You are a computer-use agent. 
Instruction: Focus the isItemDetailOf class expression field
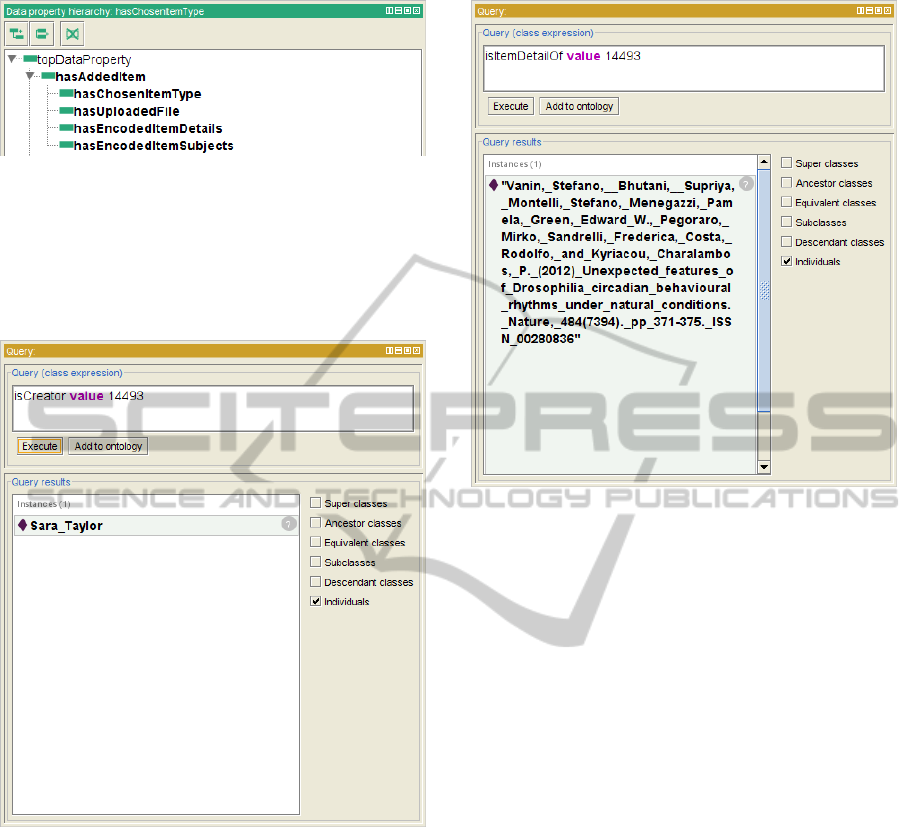[x=683, y=67]
